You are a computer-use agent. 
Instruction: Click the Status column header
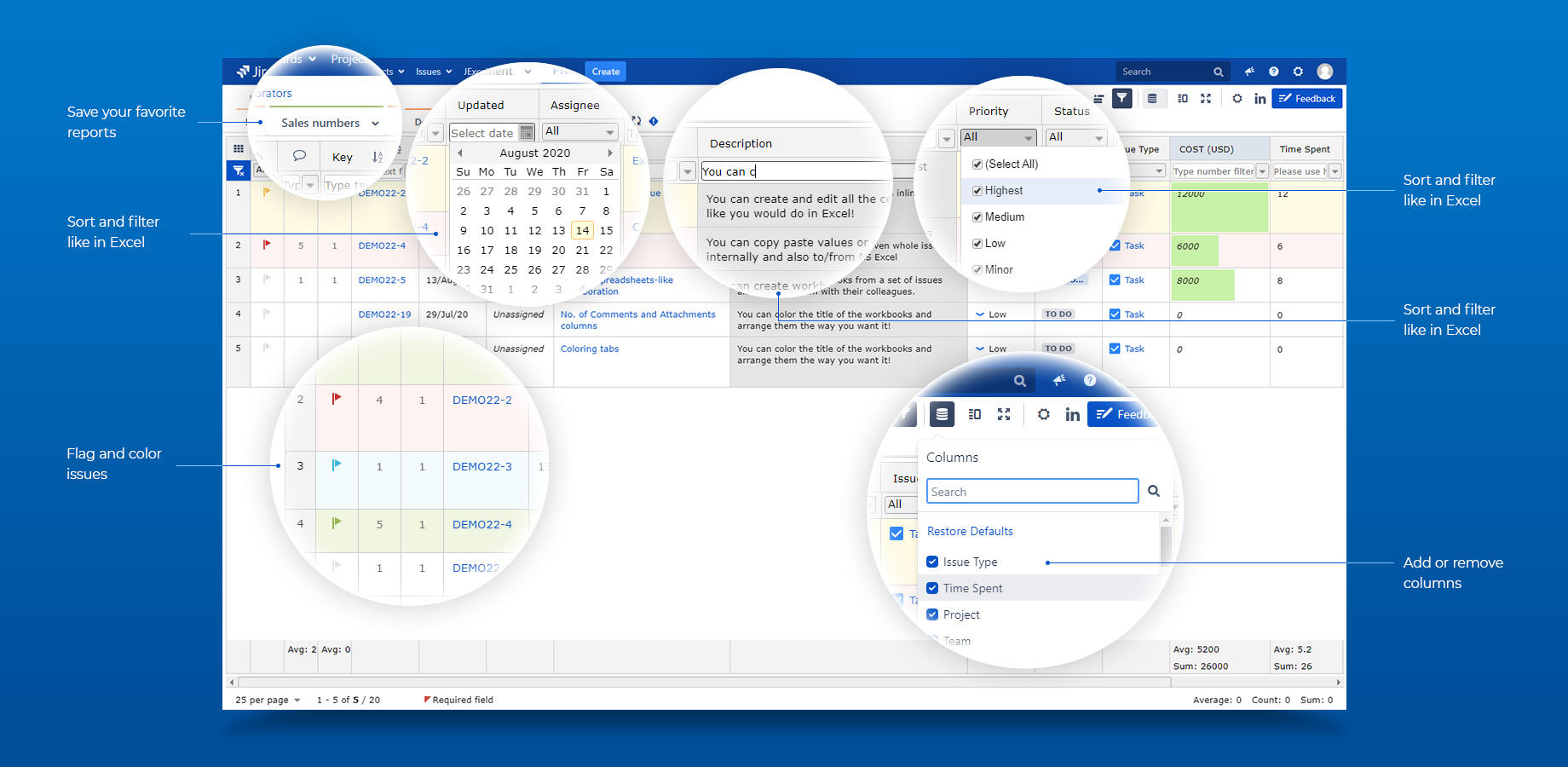(x=1072, y=112)
